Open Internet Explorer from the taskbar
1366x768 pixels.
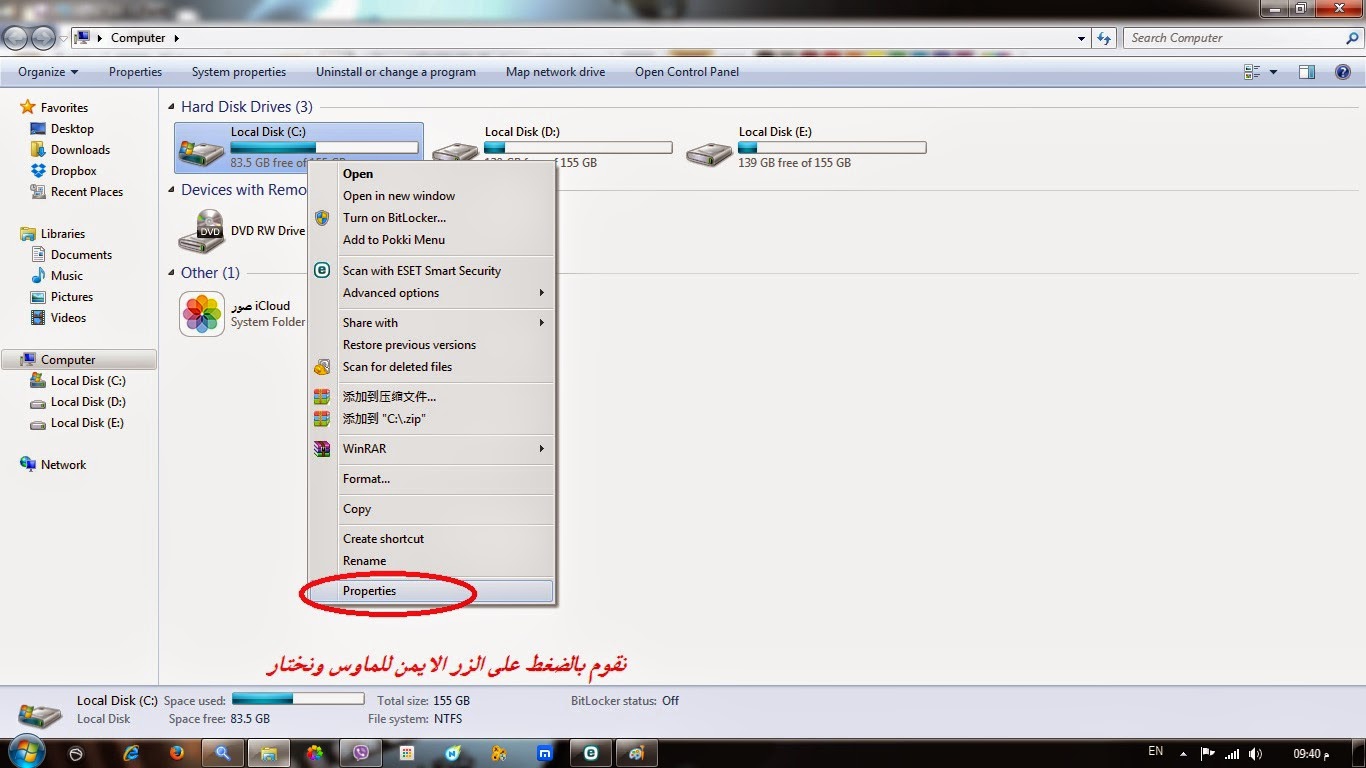coord(130,753)
